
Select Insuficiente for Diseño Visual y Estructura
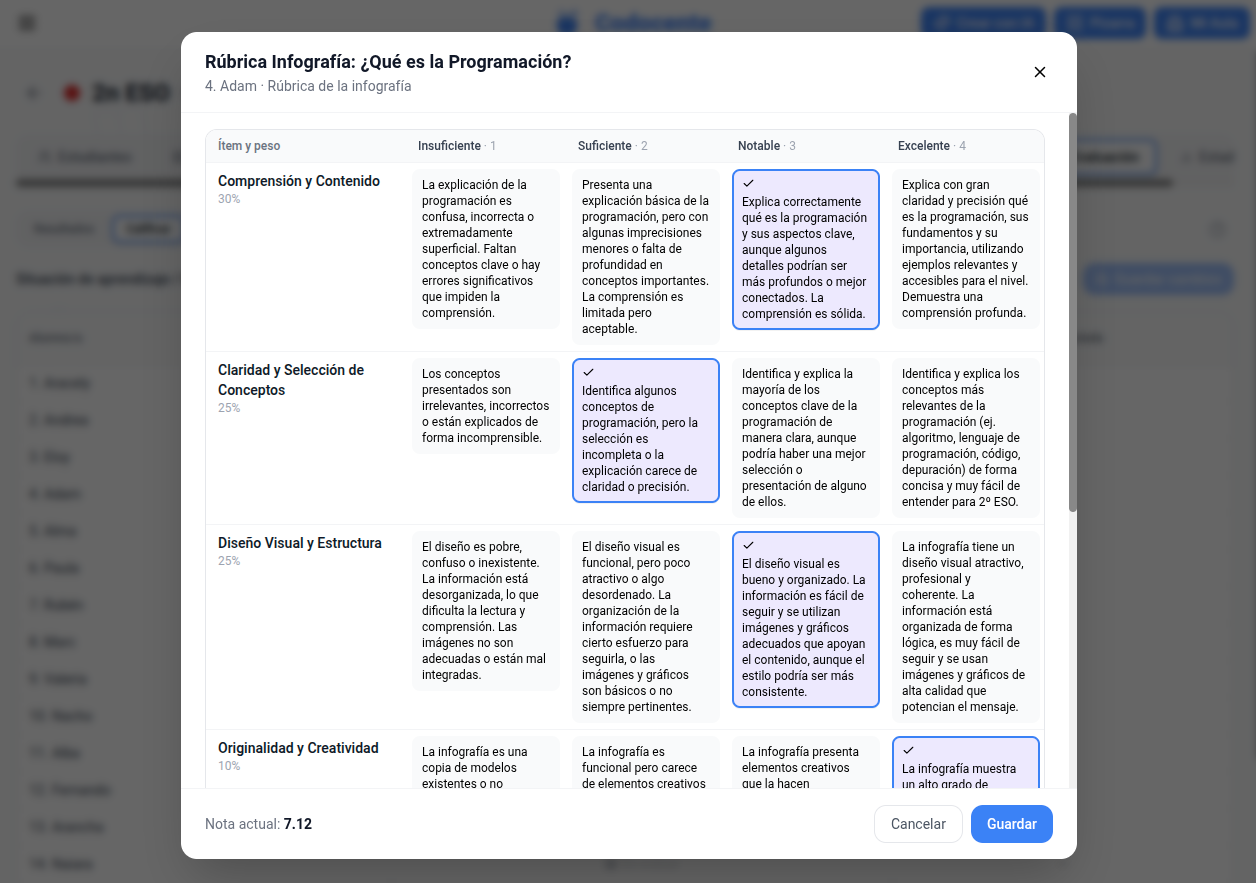point(486,611)
